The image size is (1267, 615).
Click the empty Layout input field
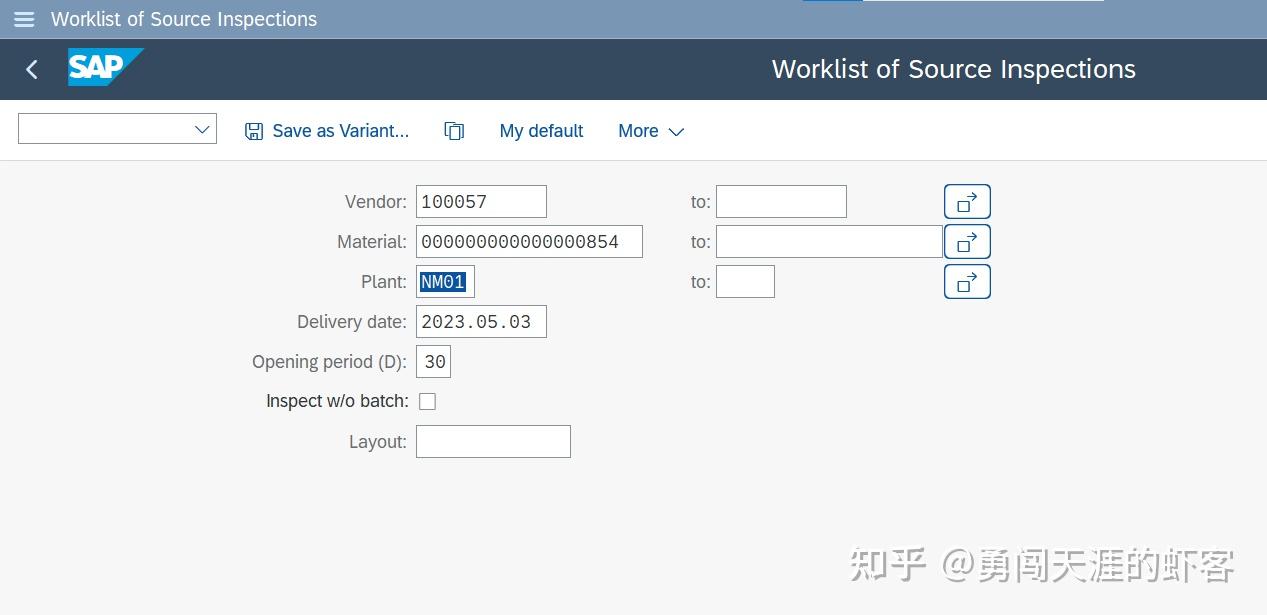(493, 441)
